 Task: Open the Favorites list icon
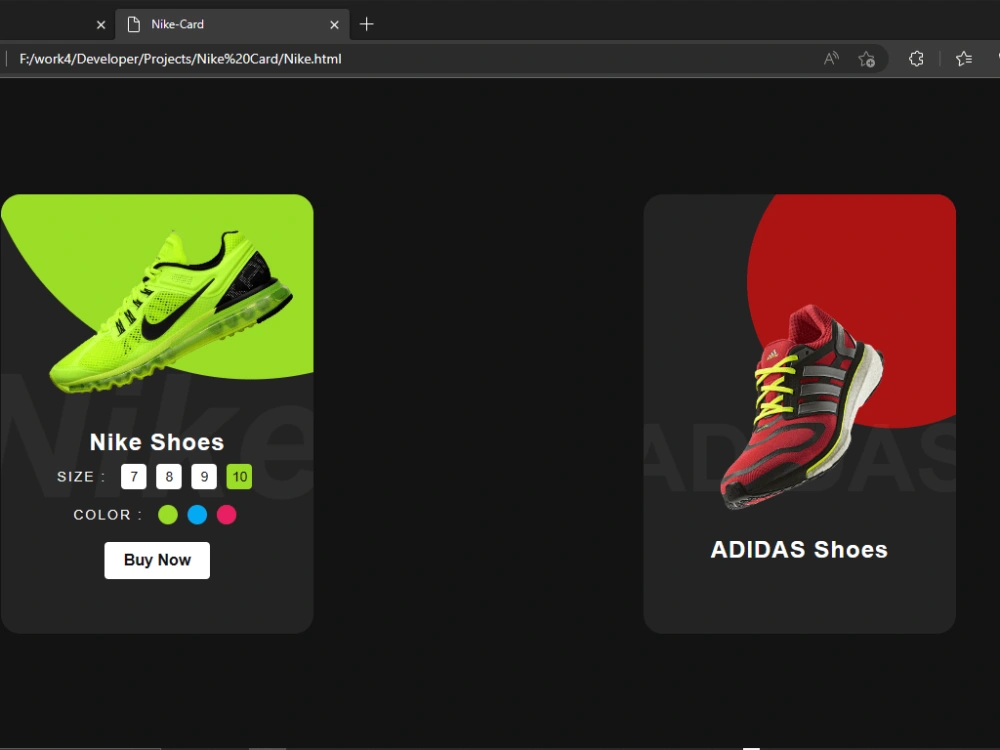[963, 58]
